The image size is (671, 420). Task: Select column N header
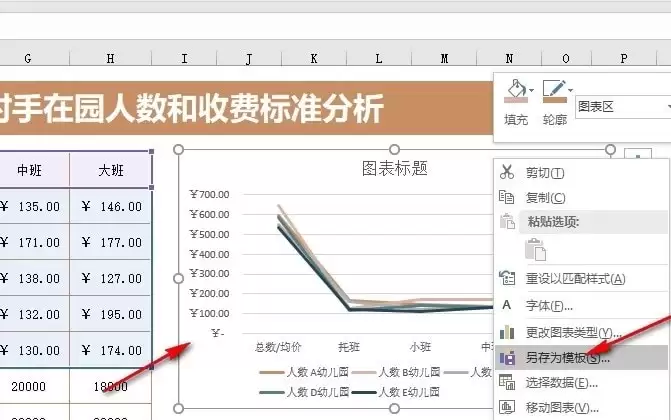509,59
